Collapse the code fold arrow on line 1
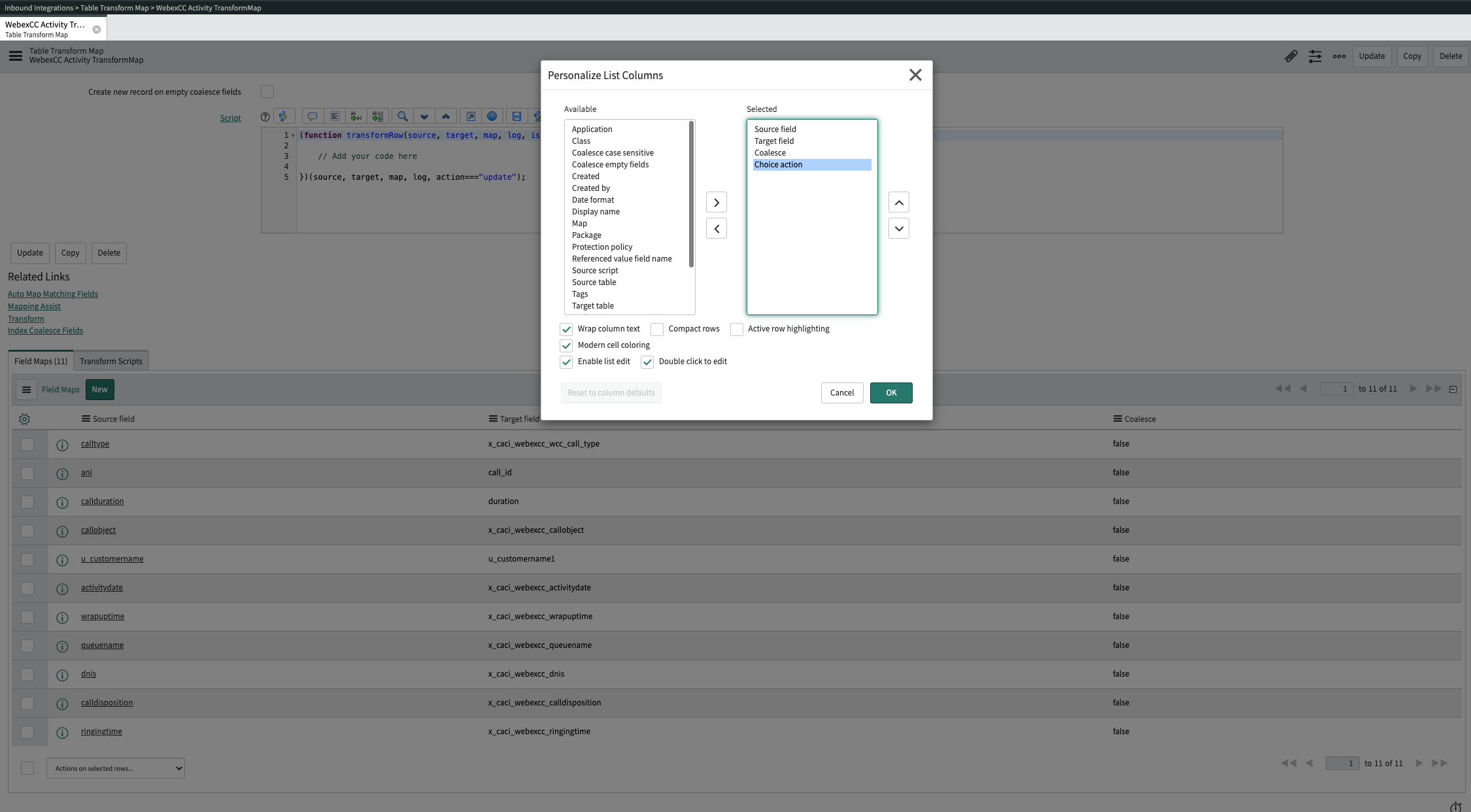Viewport: 1471px width, 812px height. point(293,135)
